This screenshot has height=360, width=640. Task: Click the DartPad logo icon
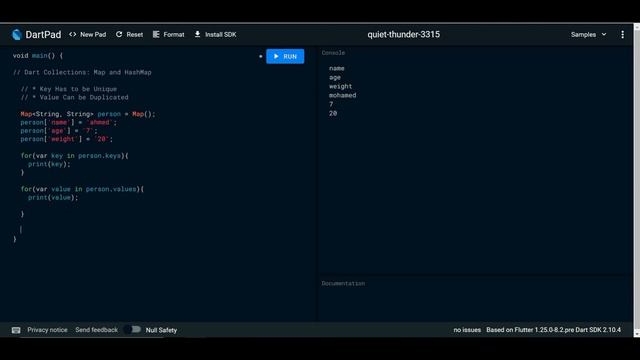17,35
